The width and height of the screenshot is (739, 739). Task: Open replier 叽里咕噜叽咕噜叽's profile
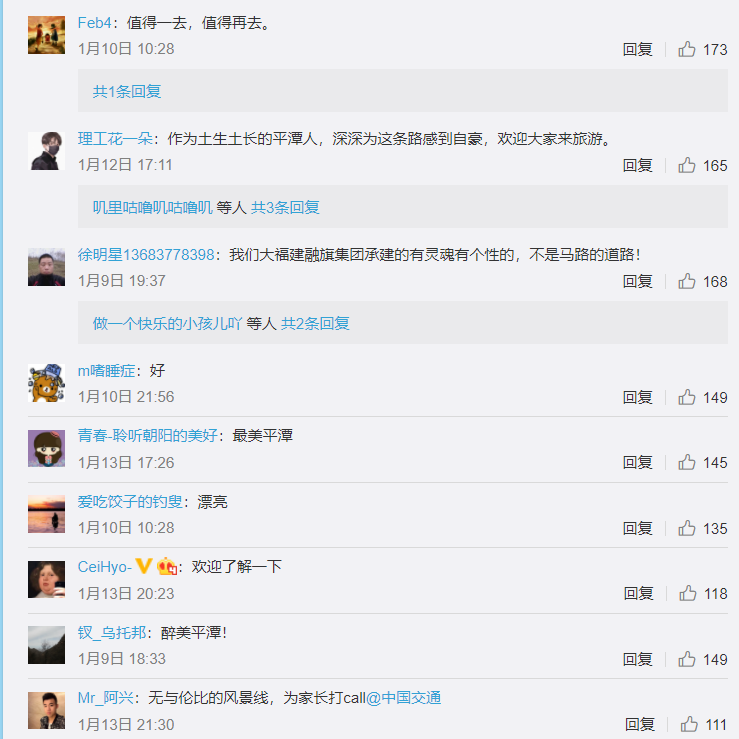(x=152, y=207)
